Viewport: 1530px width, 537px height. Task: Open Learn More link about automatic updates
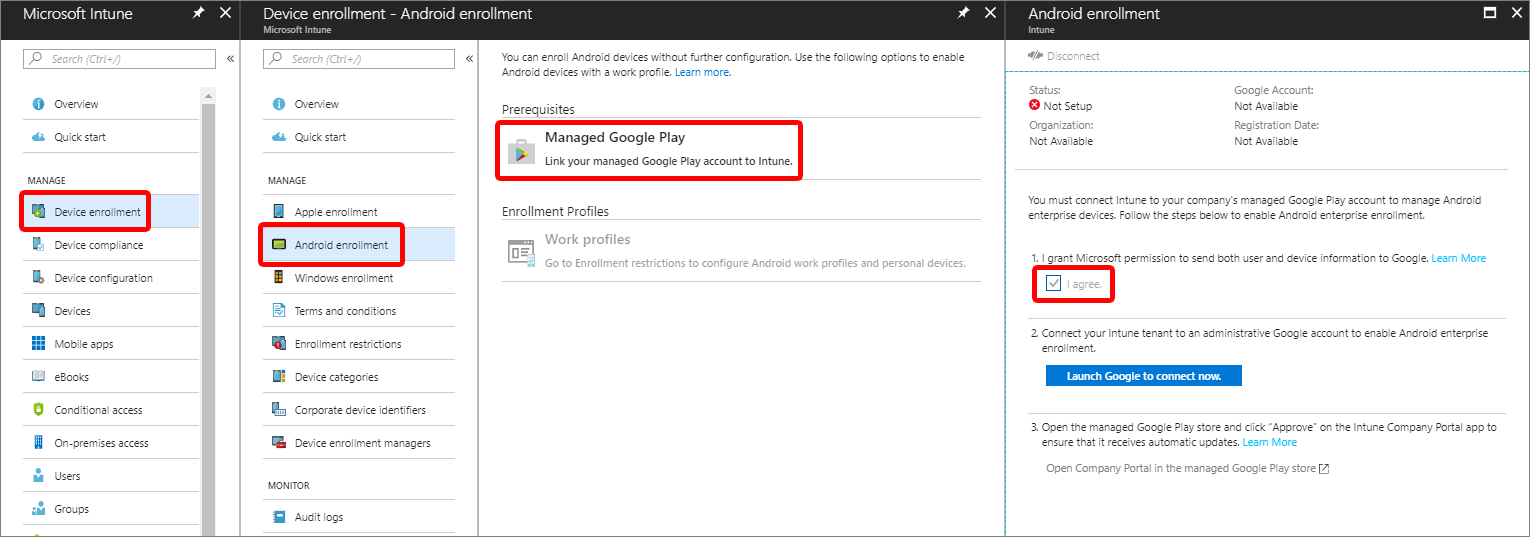(1269, 442)
